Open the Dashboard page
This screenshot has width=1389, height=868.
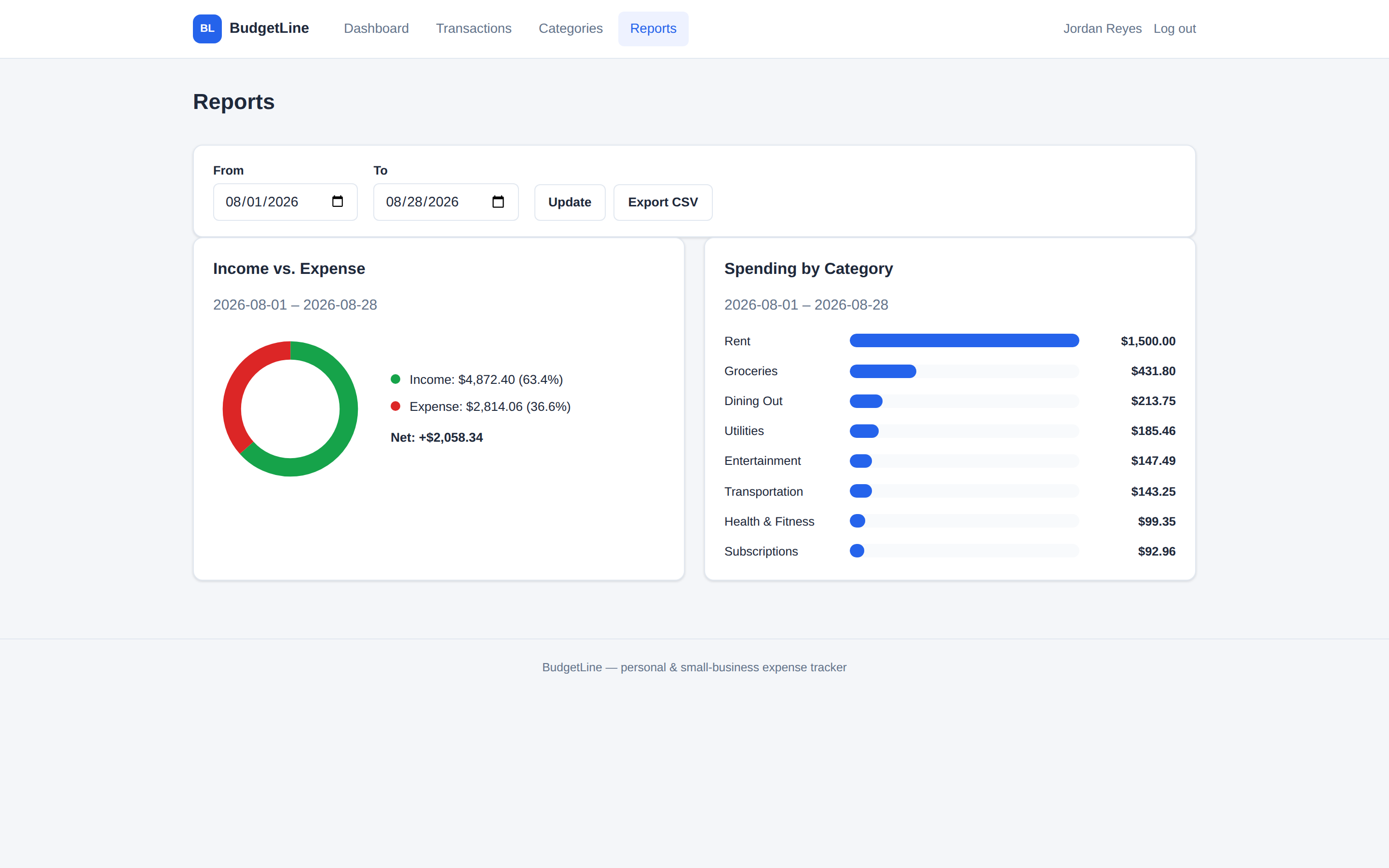376,29
